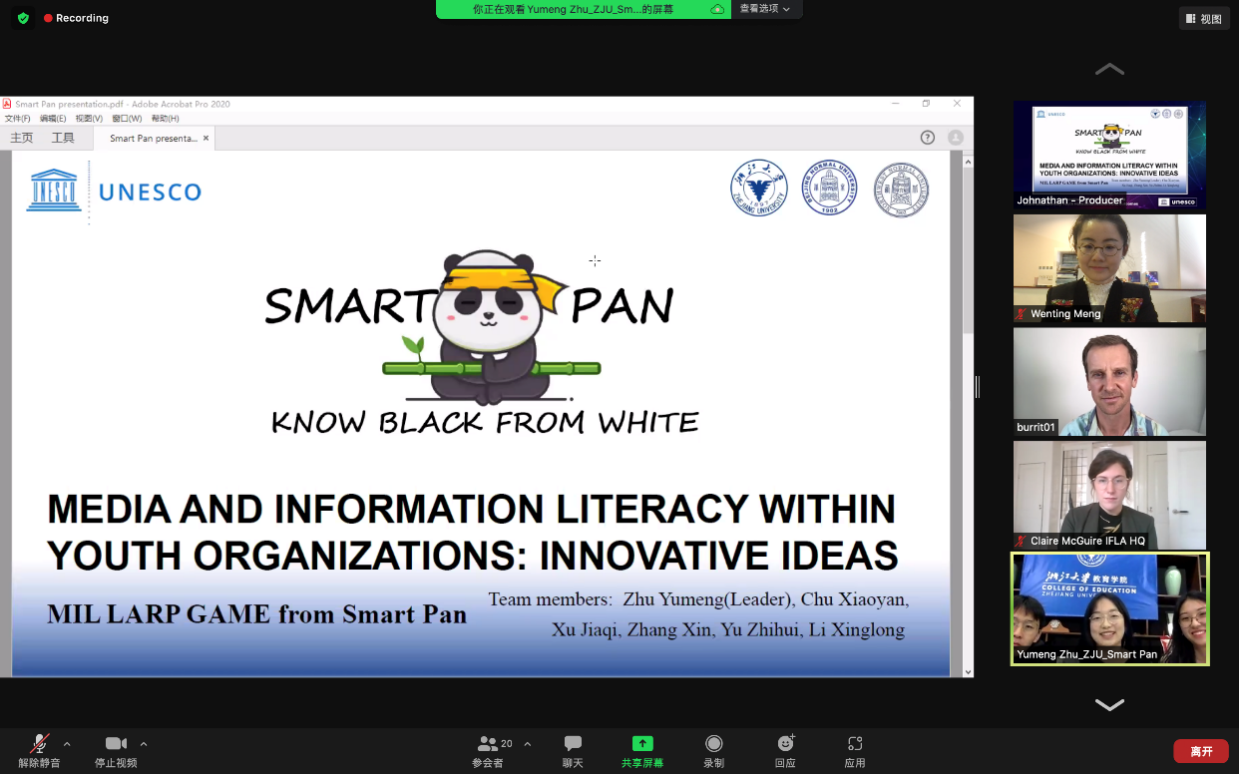The image size is (1239, 774).
Task: Click the green share screen (共享屏幕) icon
Action: tap(642, 745)
